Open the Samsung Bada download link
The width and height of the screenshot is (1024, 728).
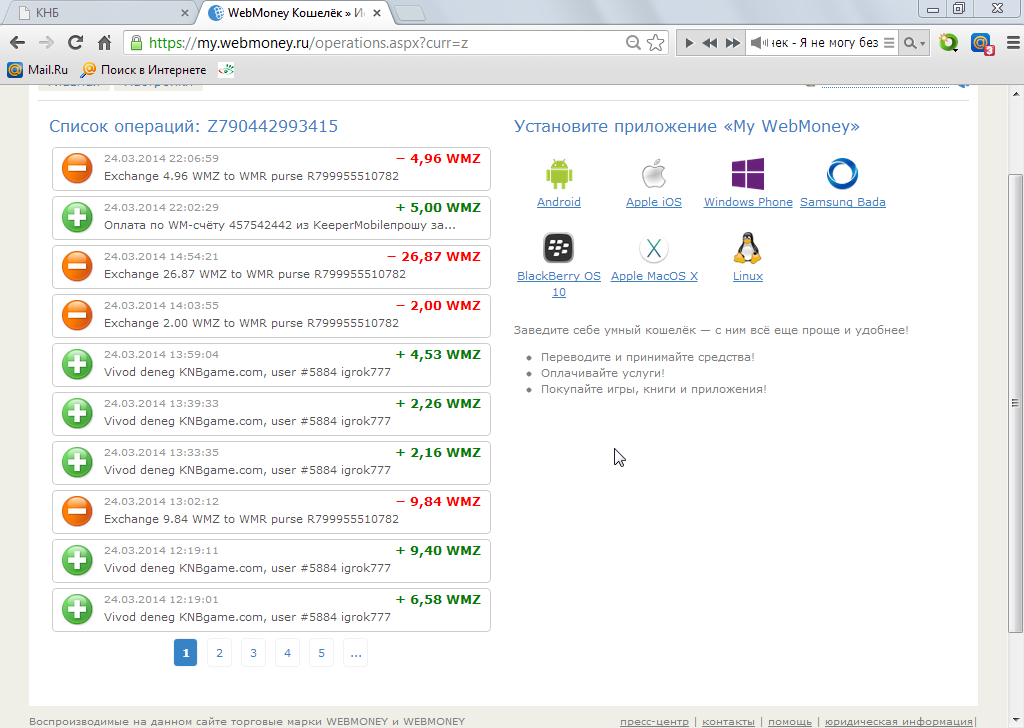click(x=842, y=202)
